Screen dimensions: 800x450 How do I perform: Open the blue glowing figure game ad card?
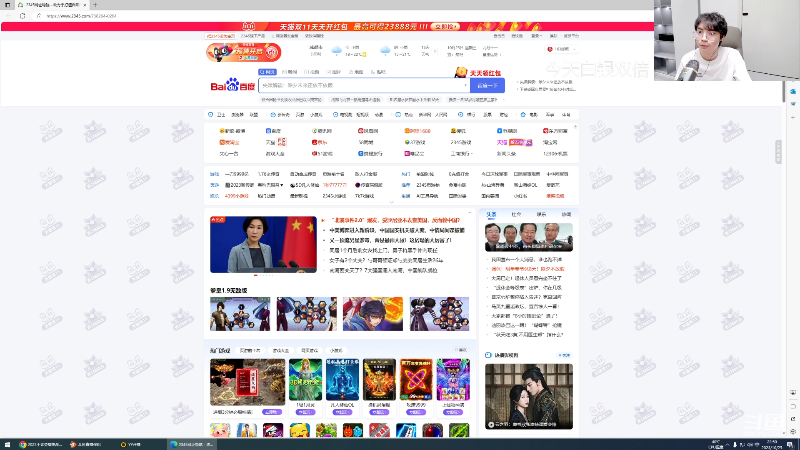(342, 380)
